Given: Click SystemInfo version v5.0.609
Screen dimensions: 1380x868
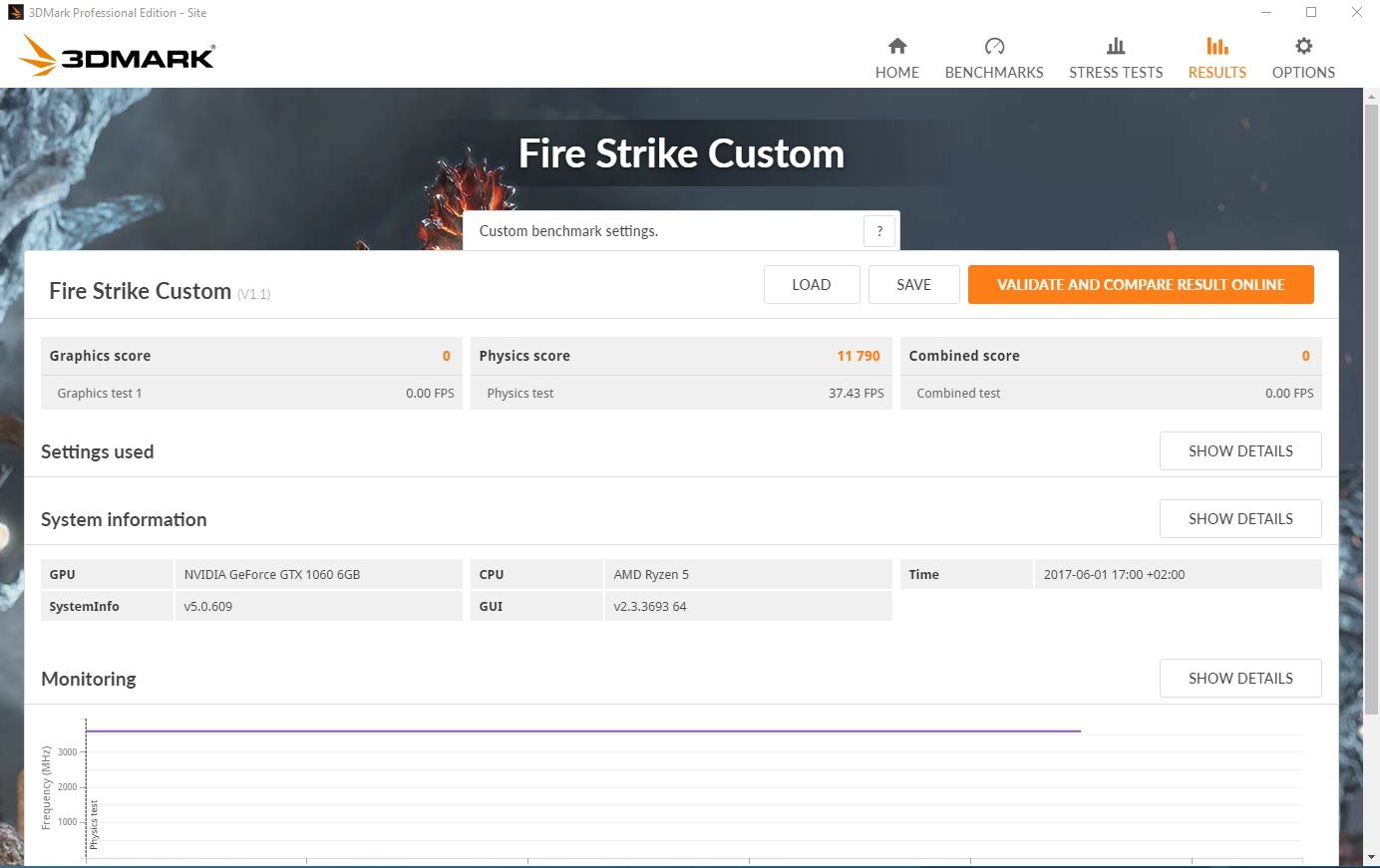Looking at the screenshot, I should pyautogui.click(x=208, y=607).
